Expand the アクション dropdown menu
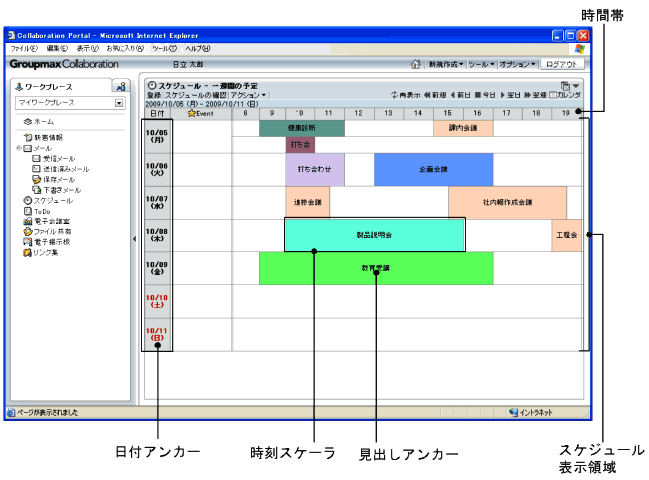 point(248,95)
